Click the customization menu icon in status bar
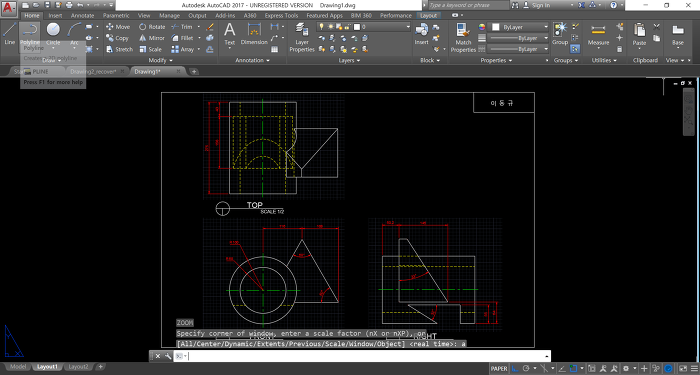700x375 pixels. coord(693,368)
